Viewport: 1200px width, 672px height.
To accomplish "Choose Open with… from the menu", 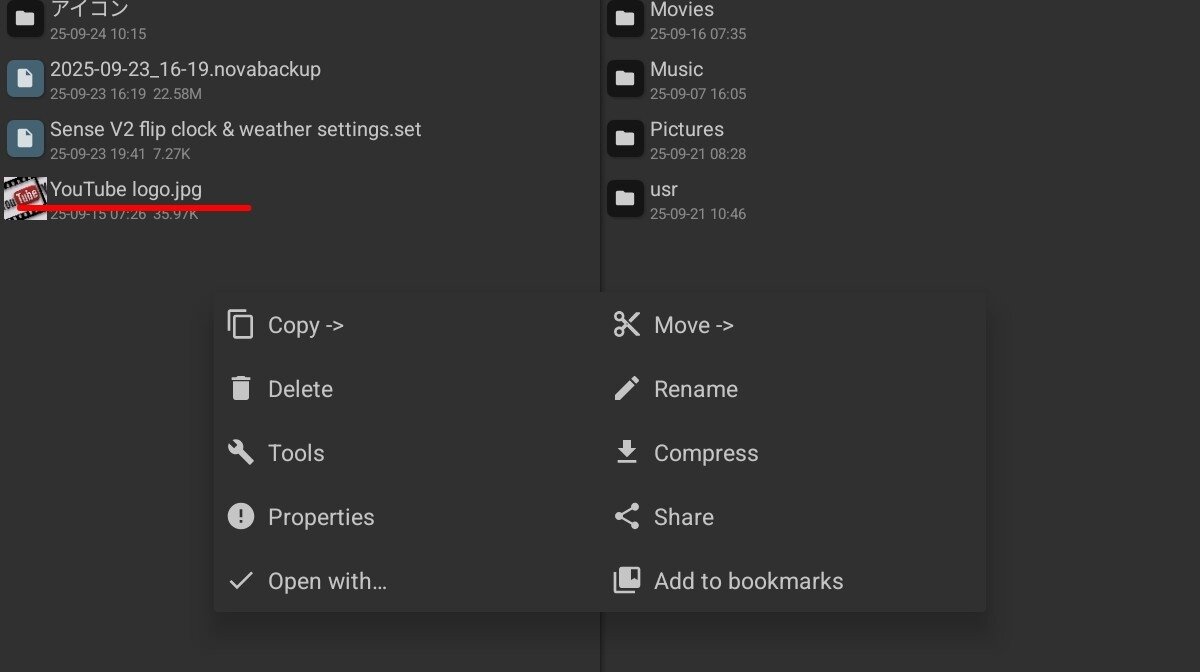I will 327,581.
